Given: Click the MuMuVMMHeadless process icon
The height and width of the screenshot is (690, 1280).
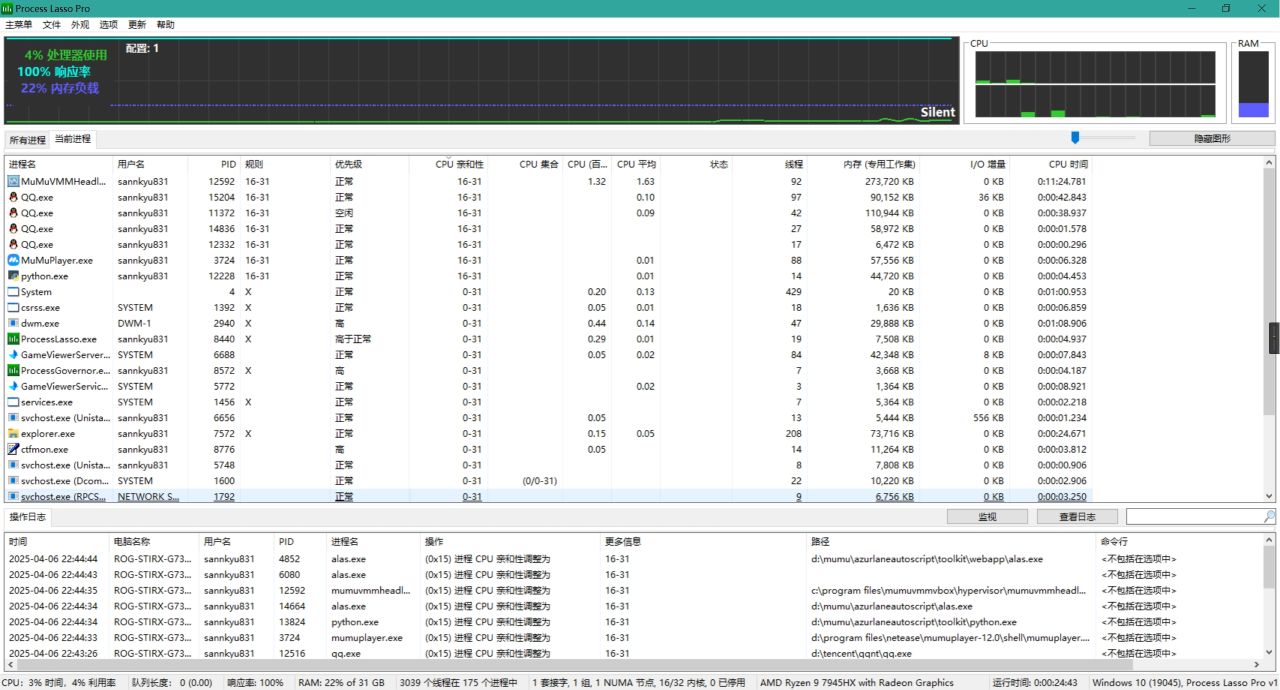Looking at the screenshot, I should click(x=13, y=181).
